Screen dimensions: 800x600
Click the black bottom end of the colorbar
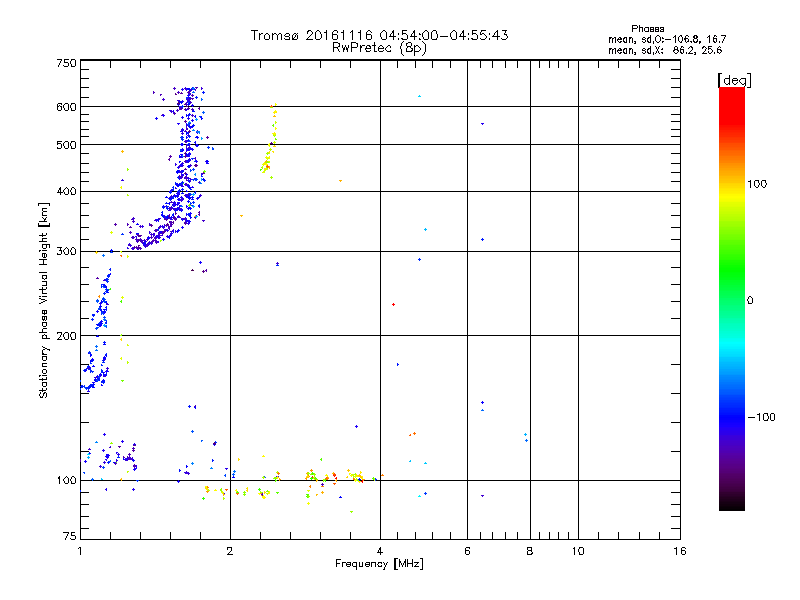pyautogui.click(x=732, y=503)
